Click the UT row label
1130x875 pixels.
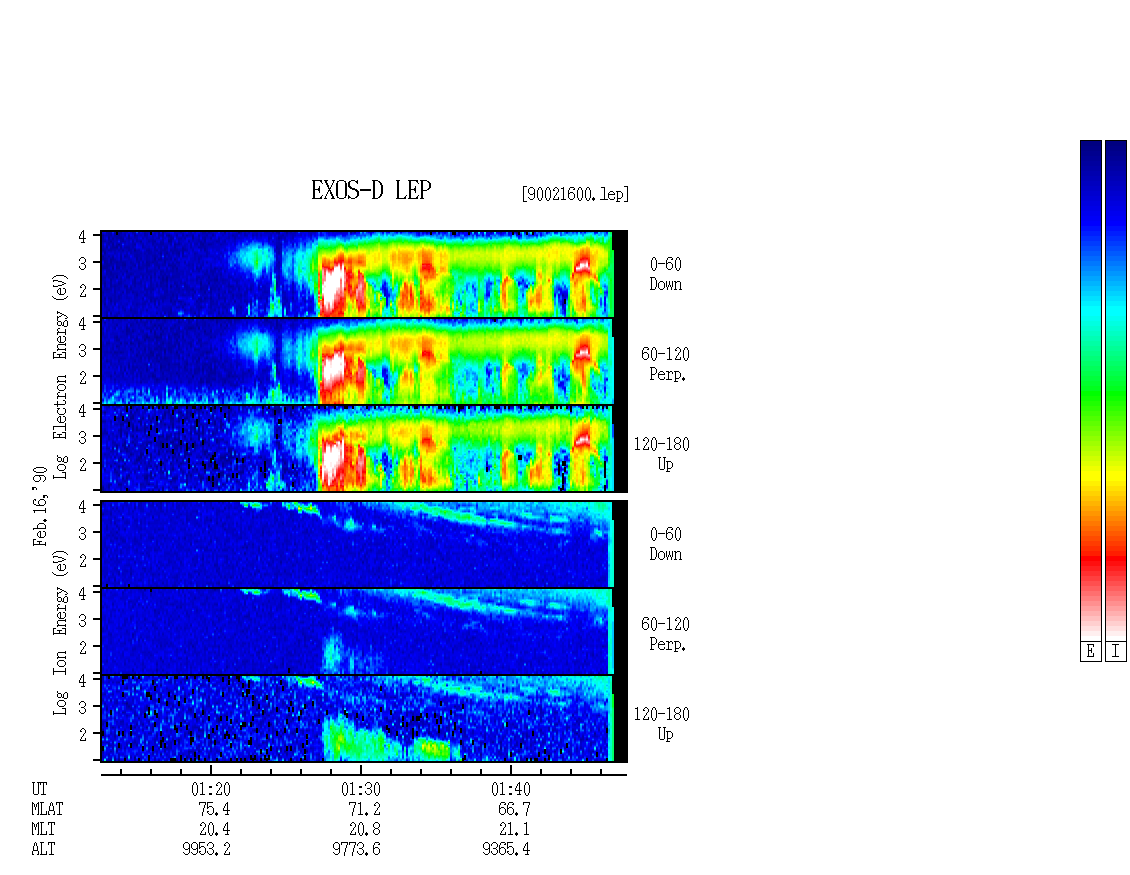click(x=39, y=789)
